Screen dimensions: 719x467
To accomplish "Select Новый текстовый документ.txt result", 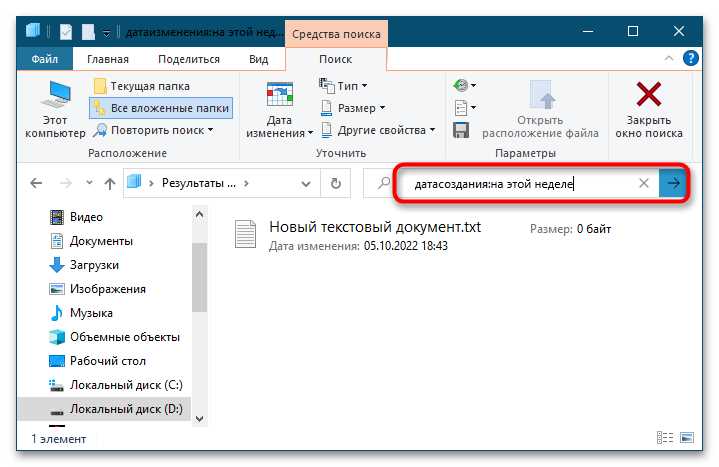I will 375,227.
